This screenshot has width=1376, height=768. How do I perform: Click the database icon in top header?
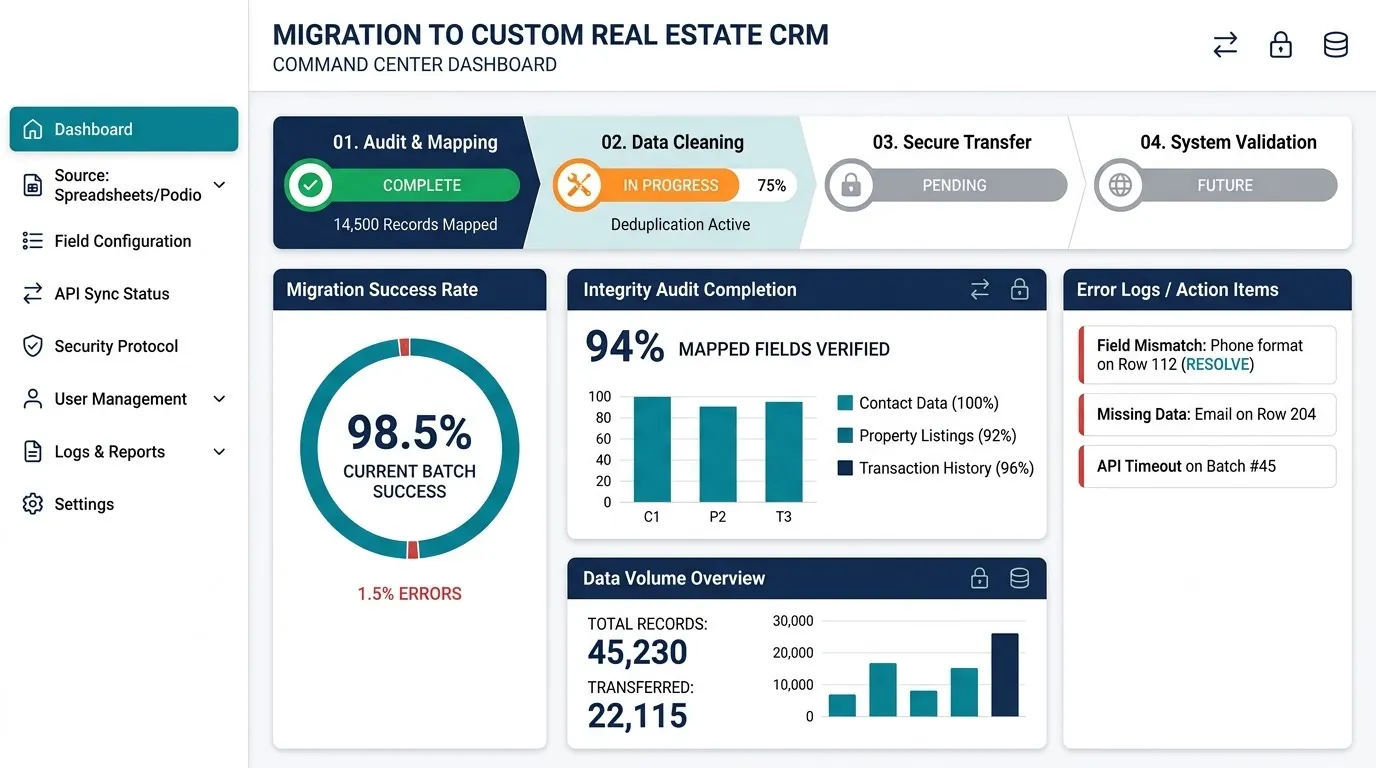click(x=1336, y=45)
